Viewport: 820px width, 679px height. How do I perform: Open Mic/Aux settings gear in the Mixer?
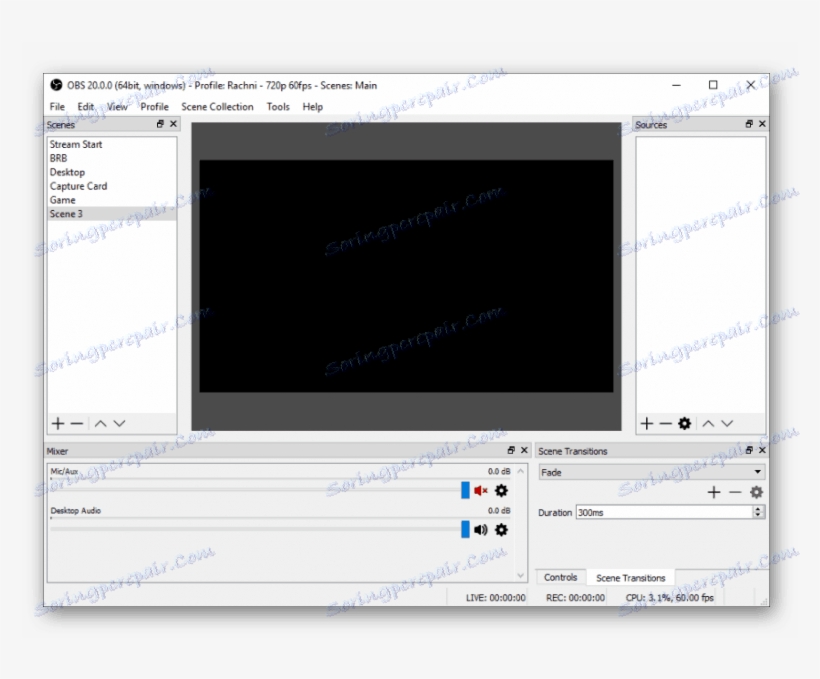click(x=500, y=491)
